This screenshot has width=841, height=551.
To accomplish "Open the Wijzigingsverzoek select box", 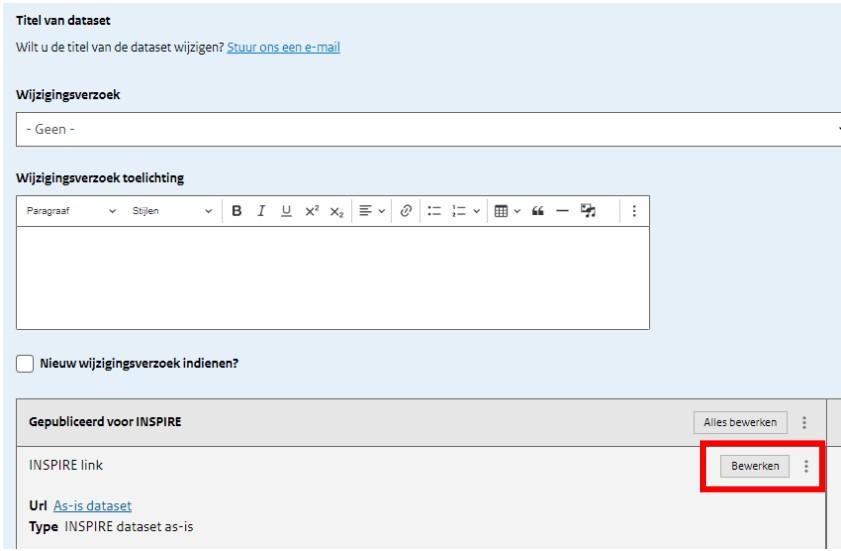I will point(428,129).
